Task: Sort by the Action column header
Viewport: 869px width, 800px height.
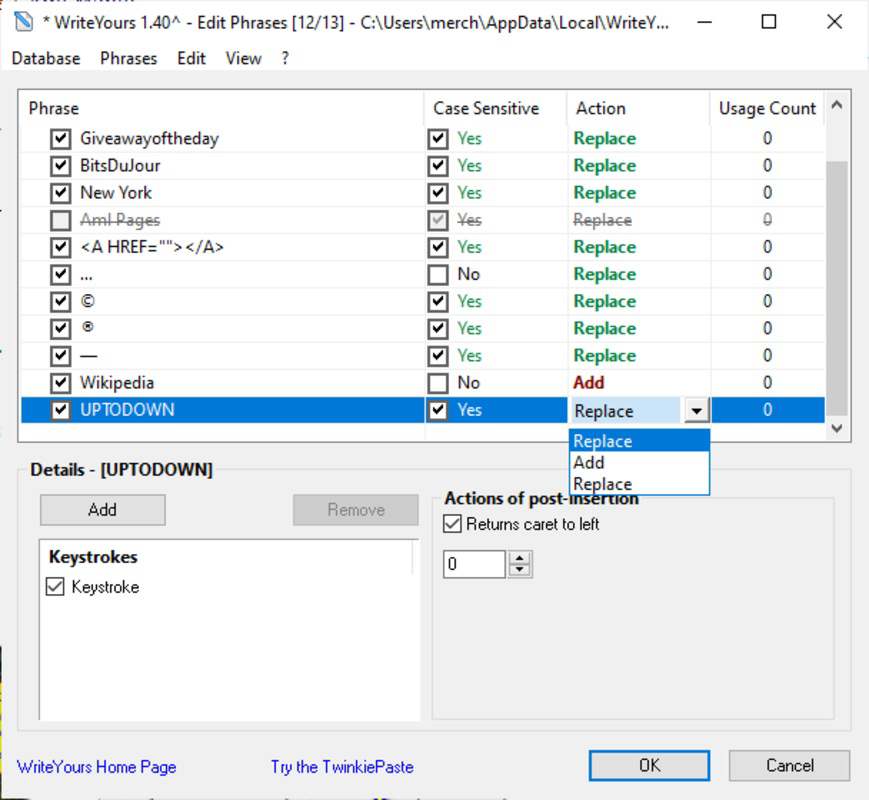Action: 638,109
